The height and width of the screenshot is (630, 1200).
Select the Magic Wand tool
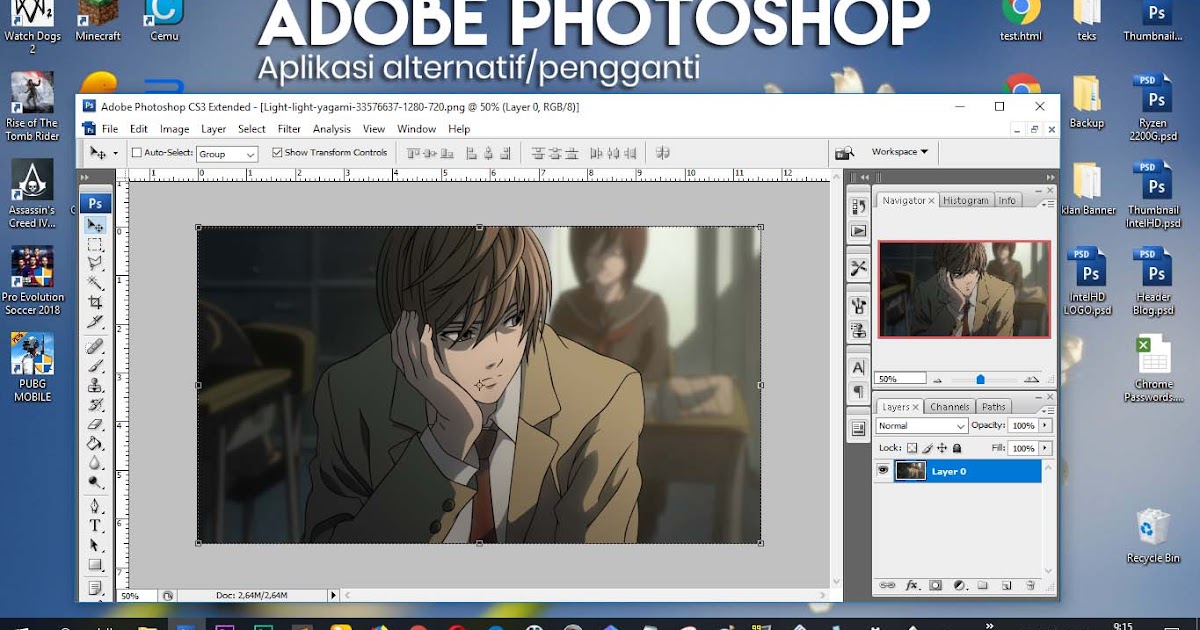(95, 282)
